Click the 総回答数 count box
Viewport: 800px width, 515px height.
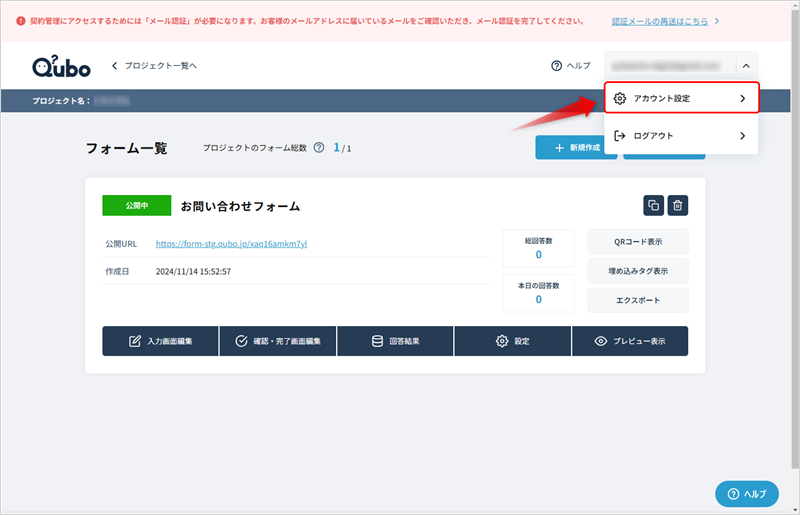pyautogui.click(x=538, y=248)
